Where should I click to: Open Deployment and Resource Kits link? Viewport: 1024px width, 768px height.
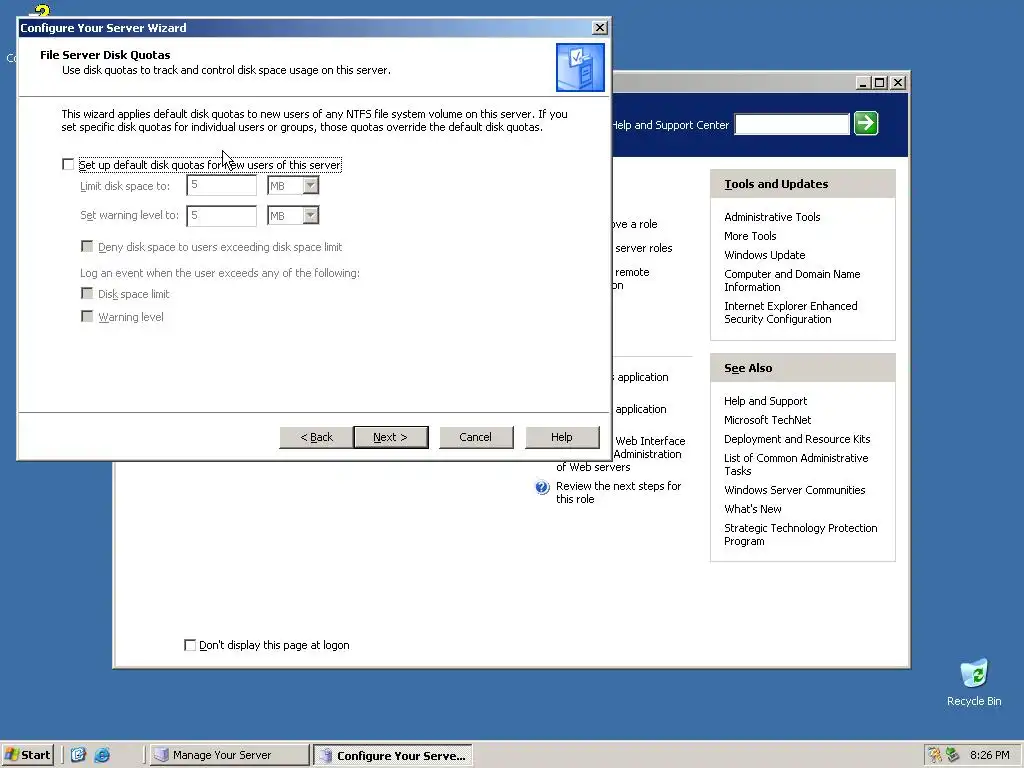click(x=797, y=439)
